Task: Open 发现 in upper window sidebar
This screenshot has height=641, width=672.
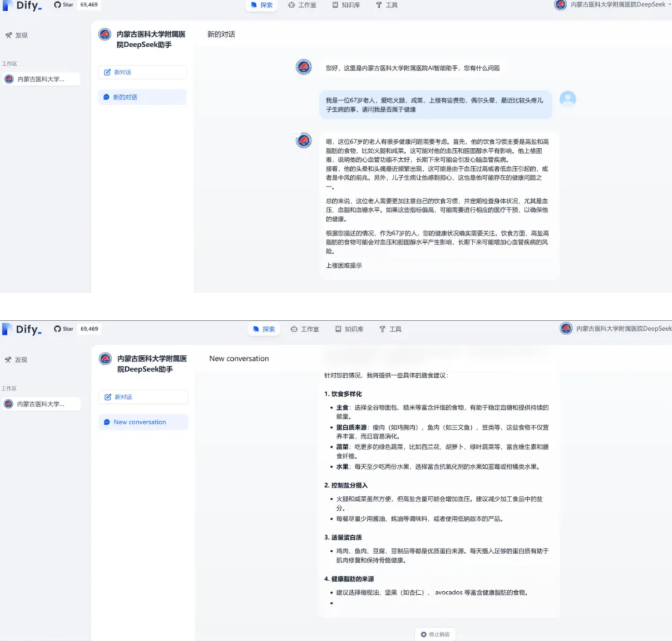Action: point(17,36)
